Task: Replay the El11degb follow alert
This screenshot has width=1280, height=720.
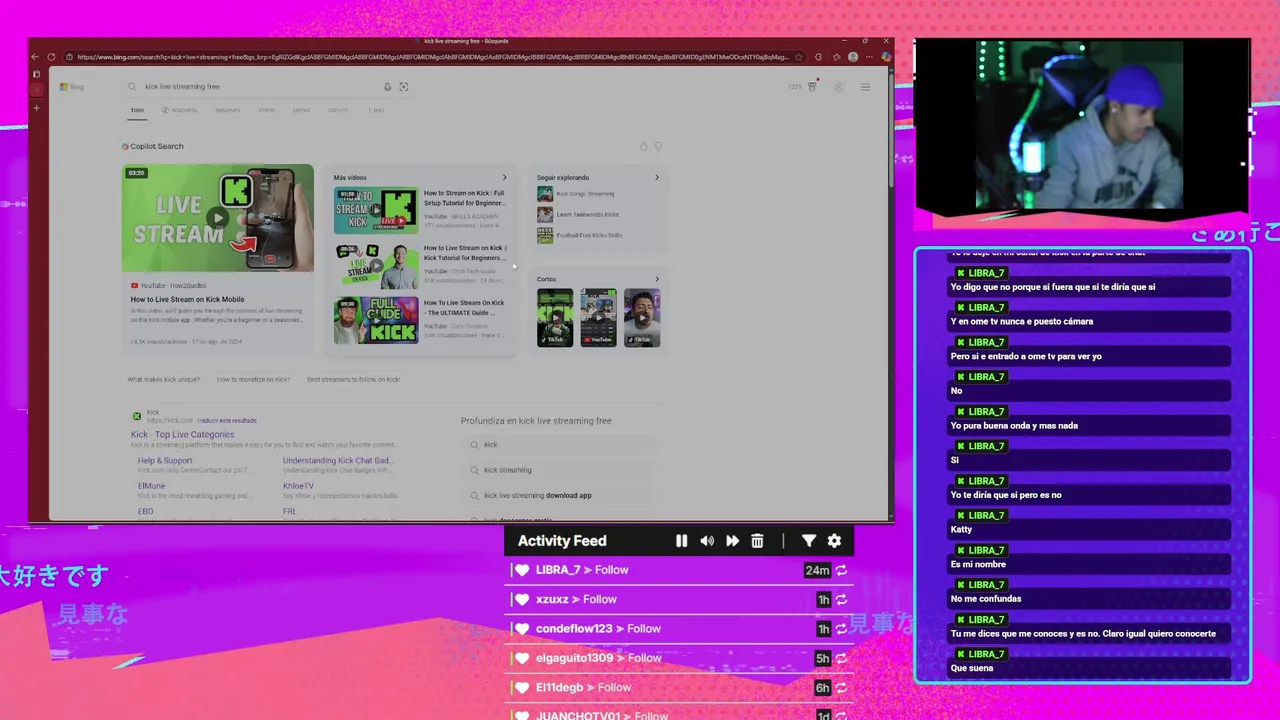Action: pos(841,688)
